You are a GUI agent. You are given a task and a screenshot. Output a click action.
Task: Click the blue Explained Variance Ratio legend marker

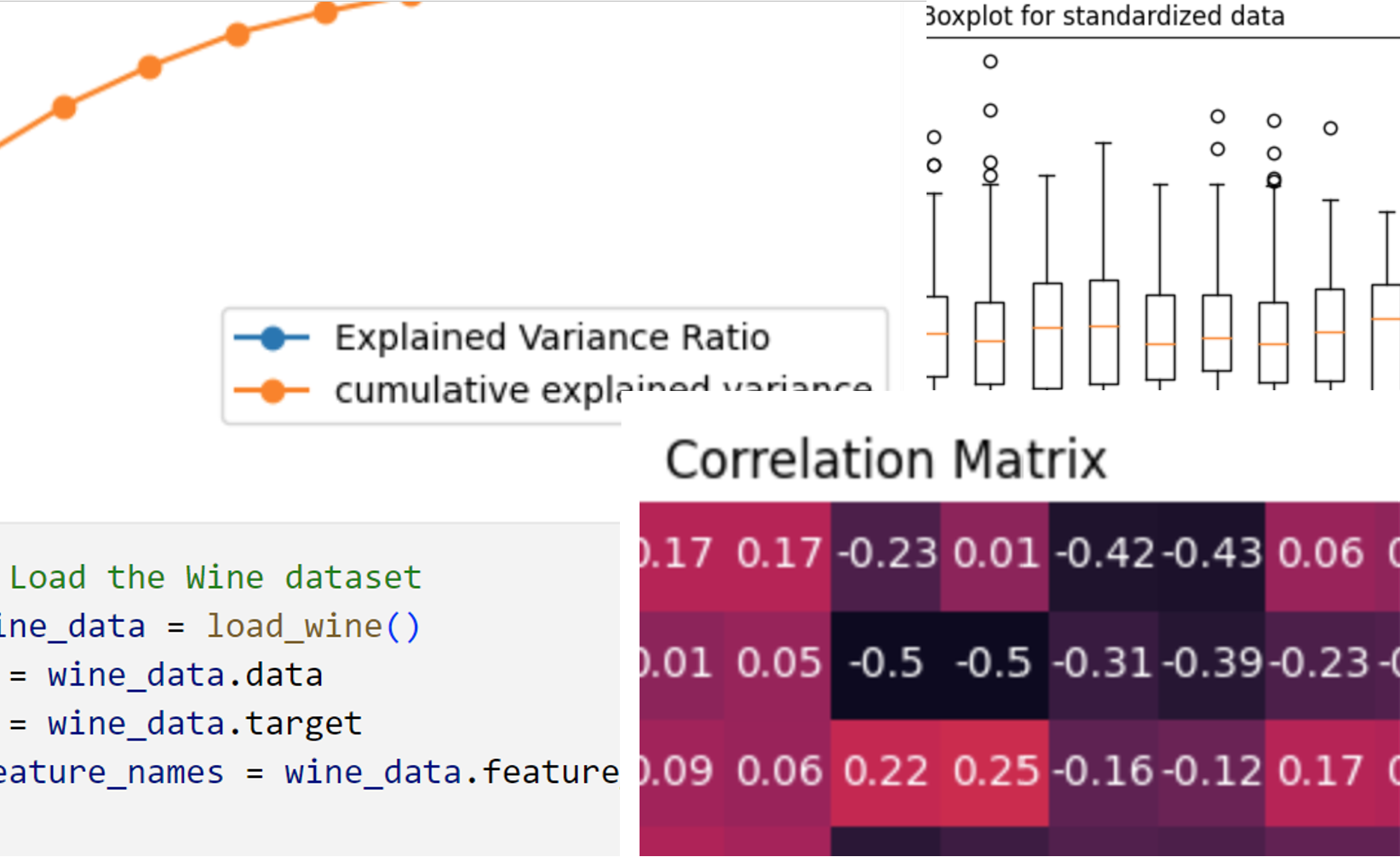click(x=273, y=338)
